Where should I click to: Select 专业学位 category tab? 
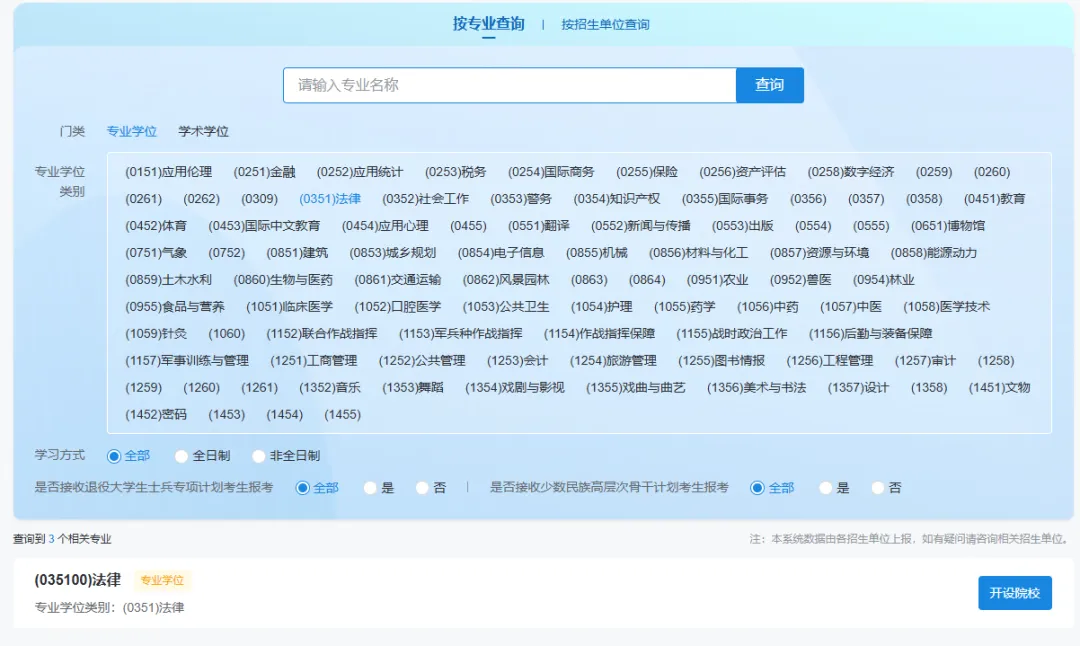point(132,131)
